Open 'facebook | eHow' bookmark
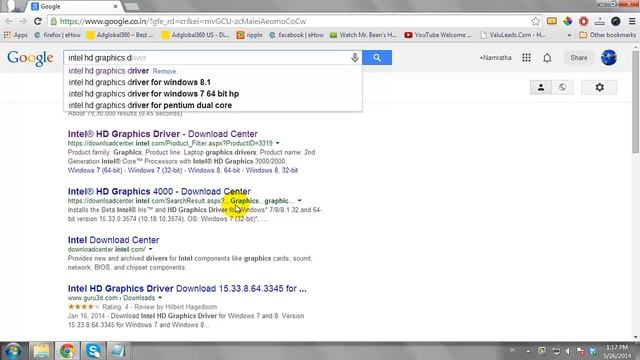This screenshot has height=360, width=640. [x=297, y=35]
